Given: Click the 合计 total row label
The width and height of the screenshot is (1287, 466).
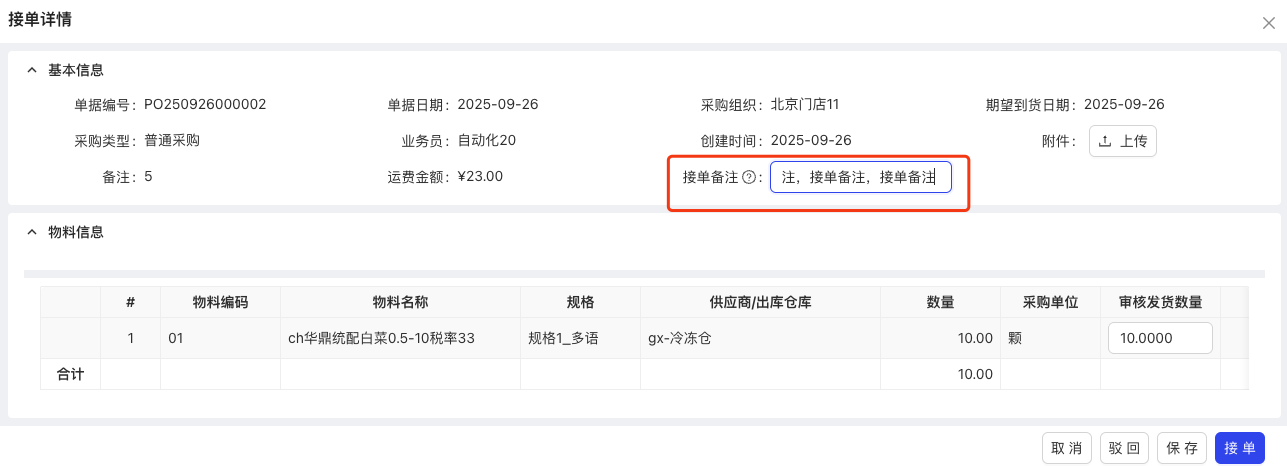Looking at the screenshot, I should point(70,374).
